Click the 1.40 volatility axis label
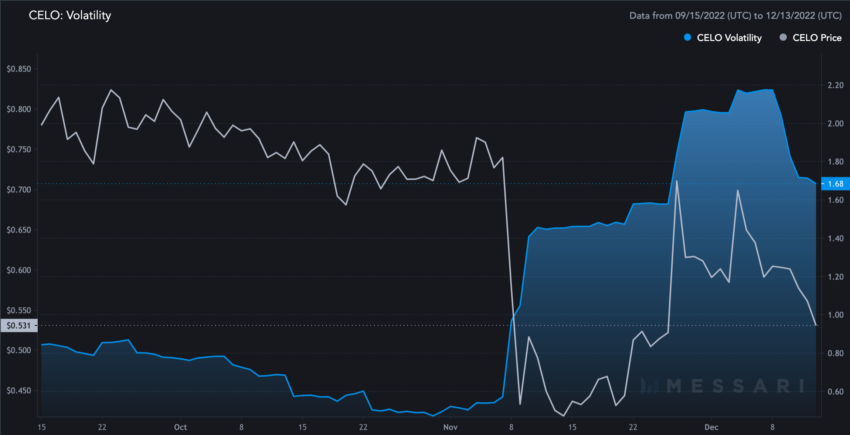The image size is (850, 435). tap(834, 239)
